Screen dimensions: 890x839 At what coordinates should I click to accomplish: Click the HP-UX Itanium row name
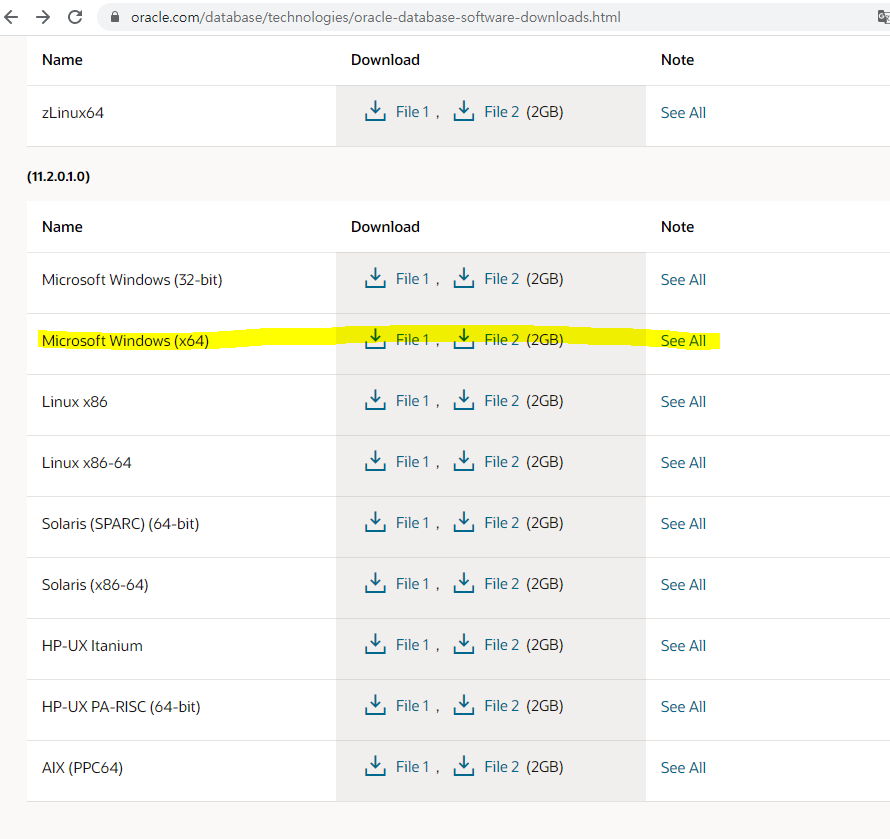[92, 645]
